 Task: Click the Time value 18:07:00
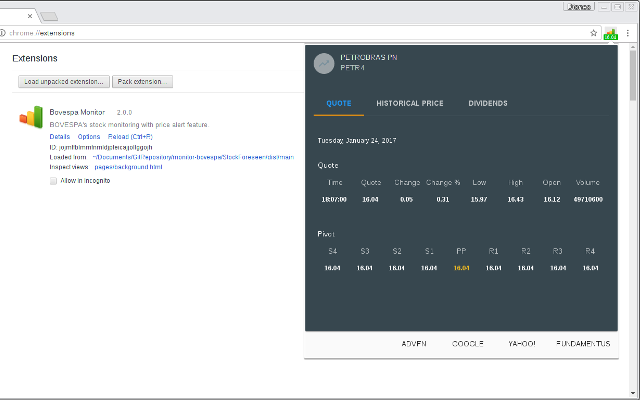point(334,200)
